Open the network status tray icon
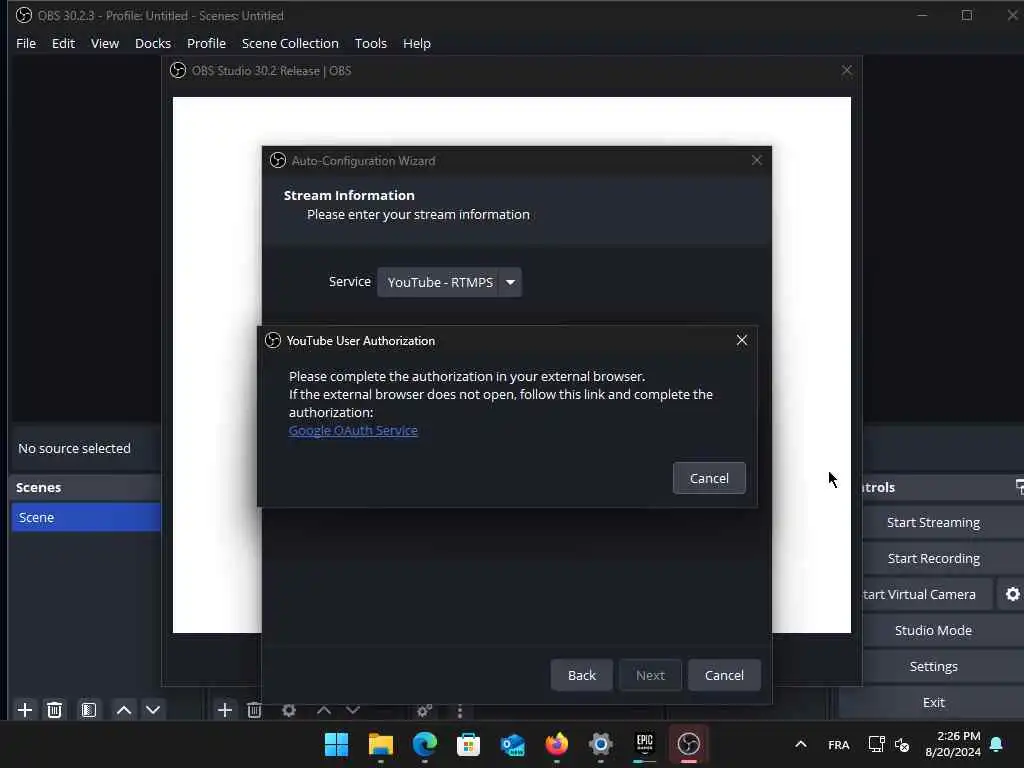 point(876,744)
